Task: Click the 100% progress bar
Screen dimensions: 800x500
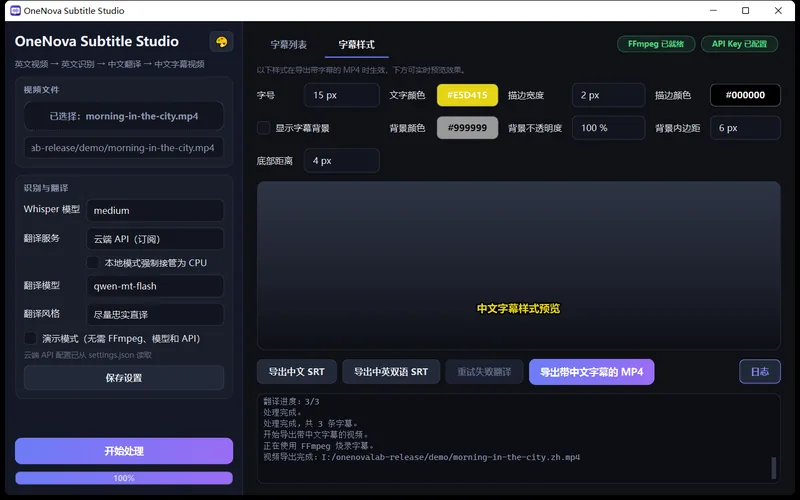Action: (x=124, y=478)
